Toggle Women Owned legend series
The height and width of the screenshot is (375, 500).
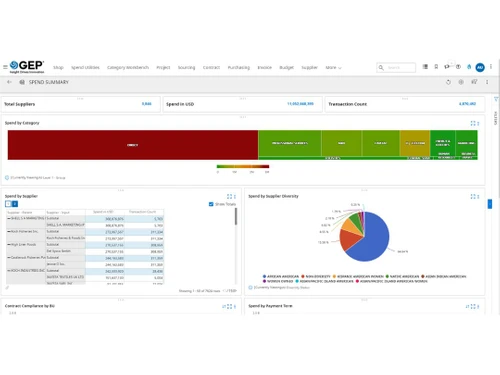tap(278, 281)
